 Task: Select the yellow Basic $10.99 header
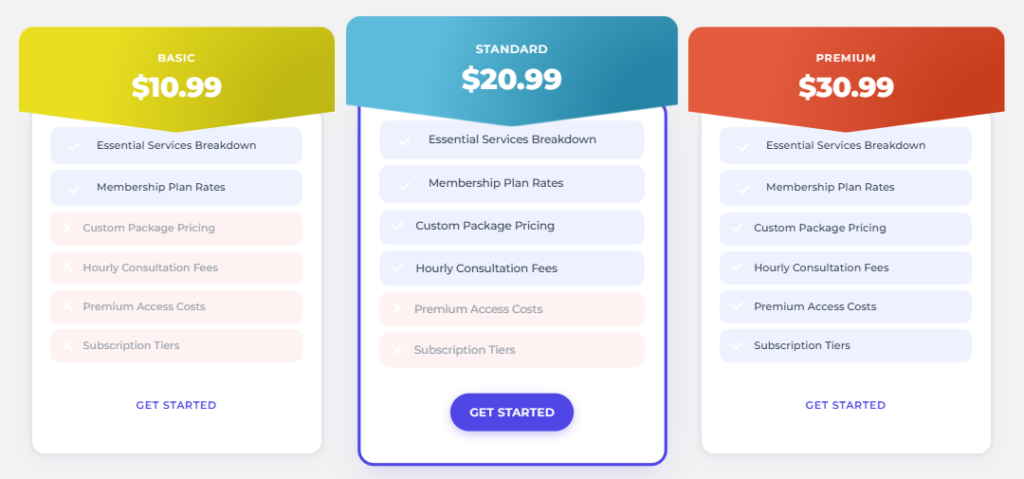(x=176, y=78)
